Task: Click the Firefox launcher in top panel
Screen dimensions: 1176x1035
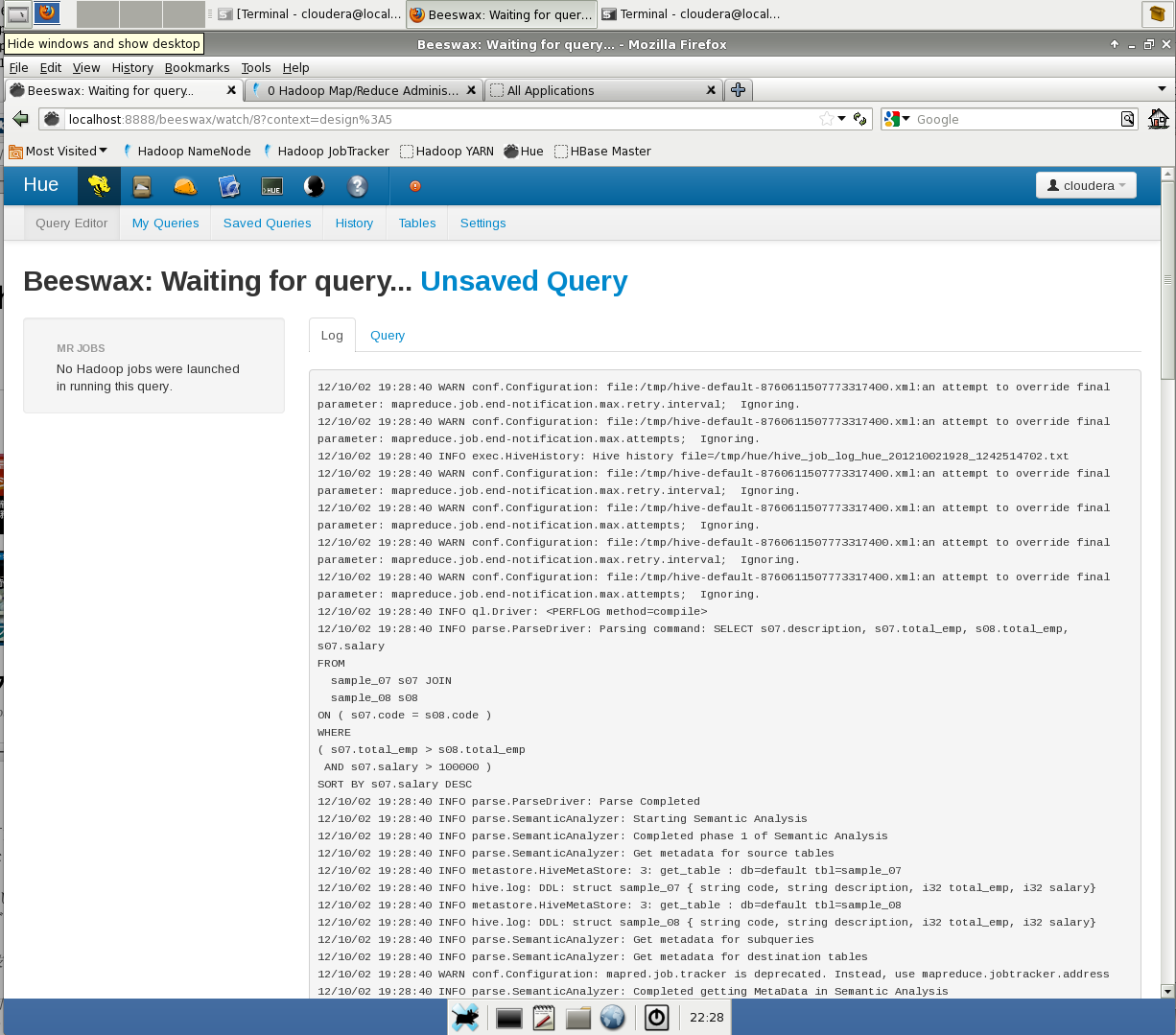Action: click(x=47, y=13)
